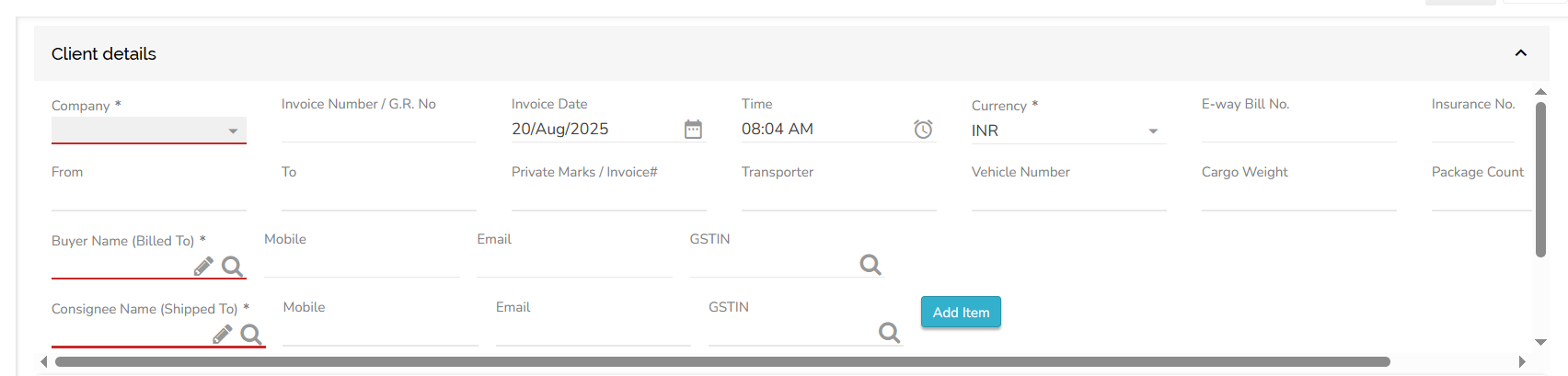Search the Consignee GSTIN magnifier icon
Image resolution: width=1568 pixels, height=376 pixels.
[889, 332]
